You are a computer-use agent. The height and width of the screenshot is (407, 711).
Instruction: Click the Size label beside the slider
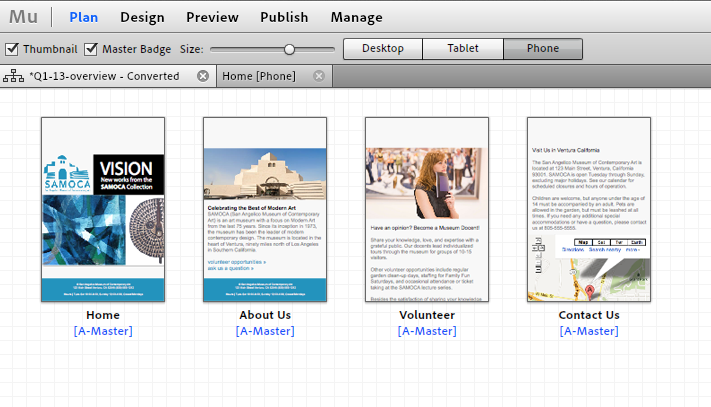click(x=191, y=49)
